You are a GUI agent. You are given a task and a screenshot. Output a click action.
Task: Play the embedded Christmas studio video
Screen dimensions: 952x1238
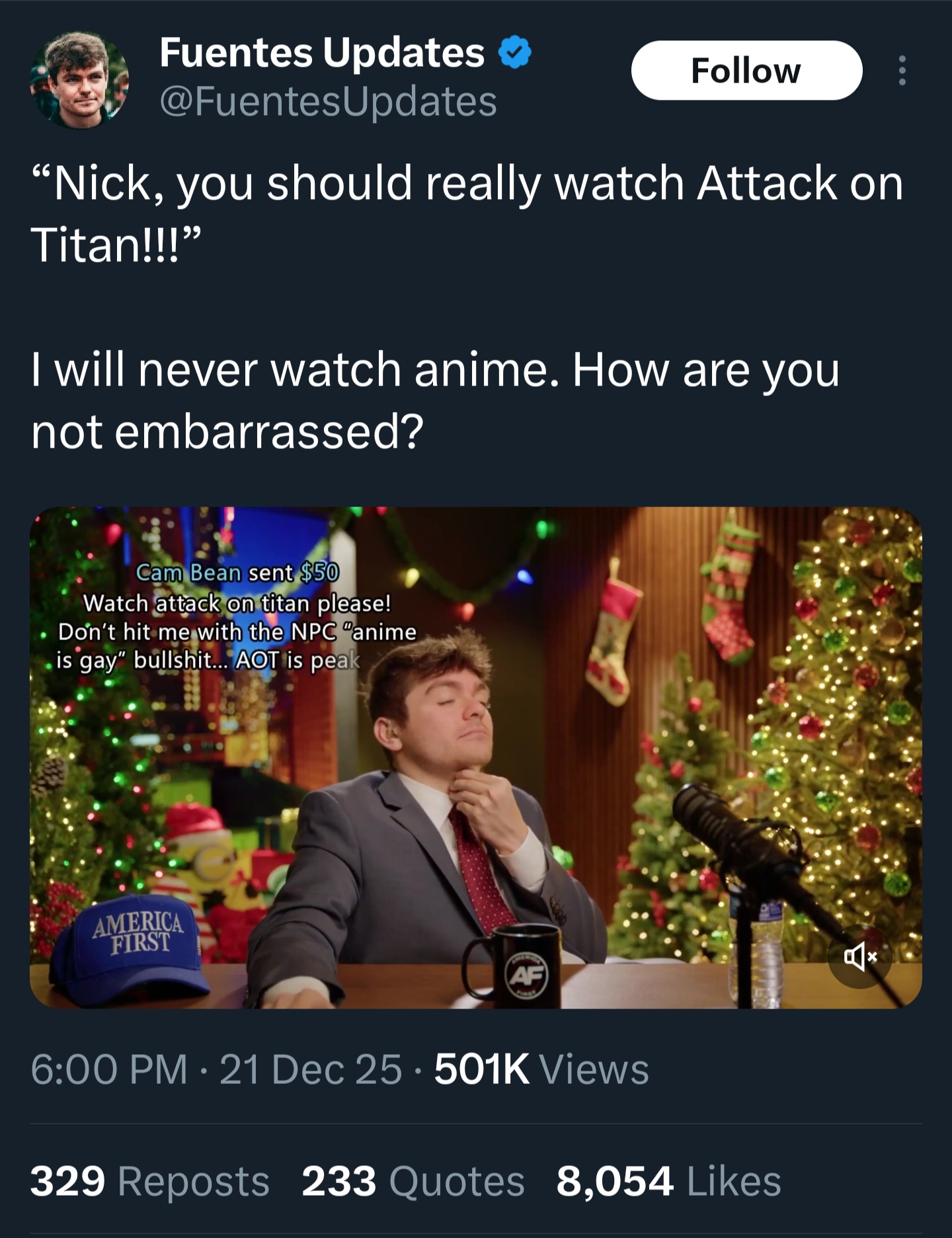(x=476, y=757)
